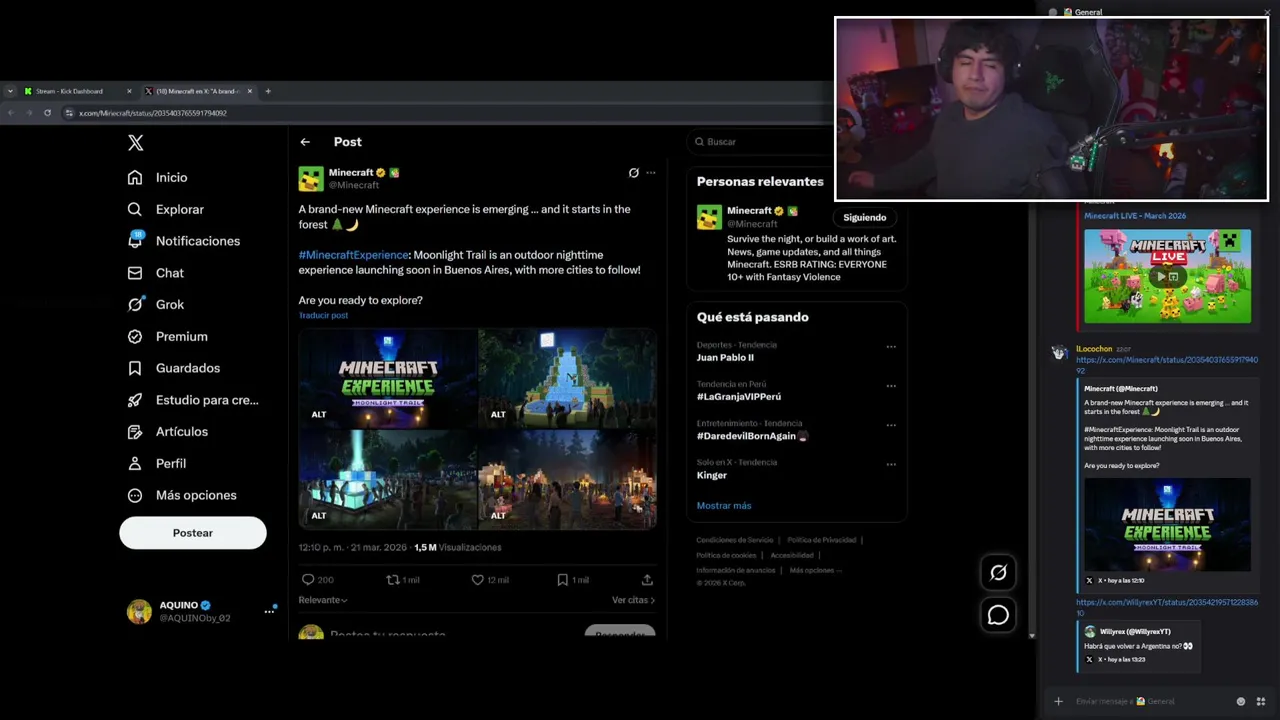This screenshot has width=1280, height=720.
Task: Switch to the Stream - Kick Dashboard tab
Action: click(76, 91)
